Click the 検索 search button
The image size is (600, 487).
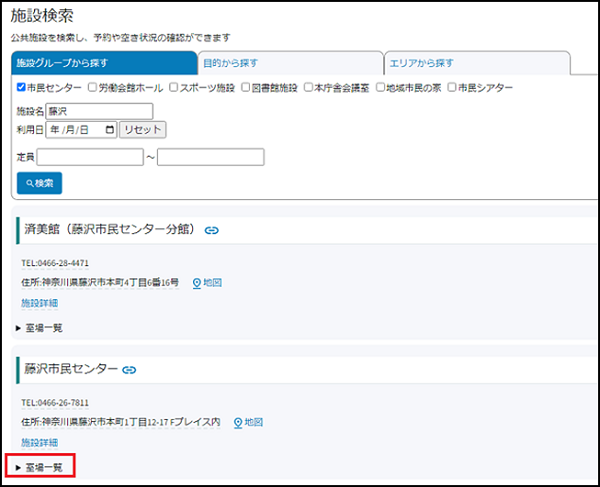[39, 183]
